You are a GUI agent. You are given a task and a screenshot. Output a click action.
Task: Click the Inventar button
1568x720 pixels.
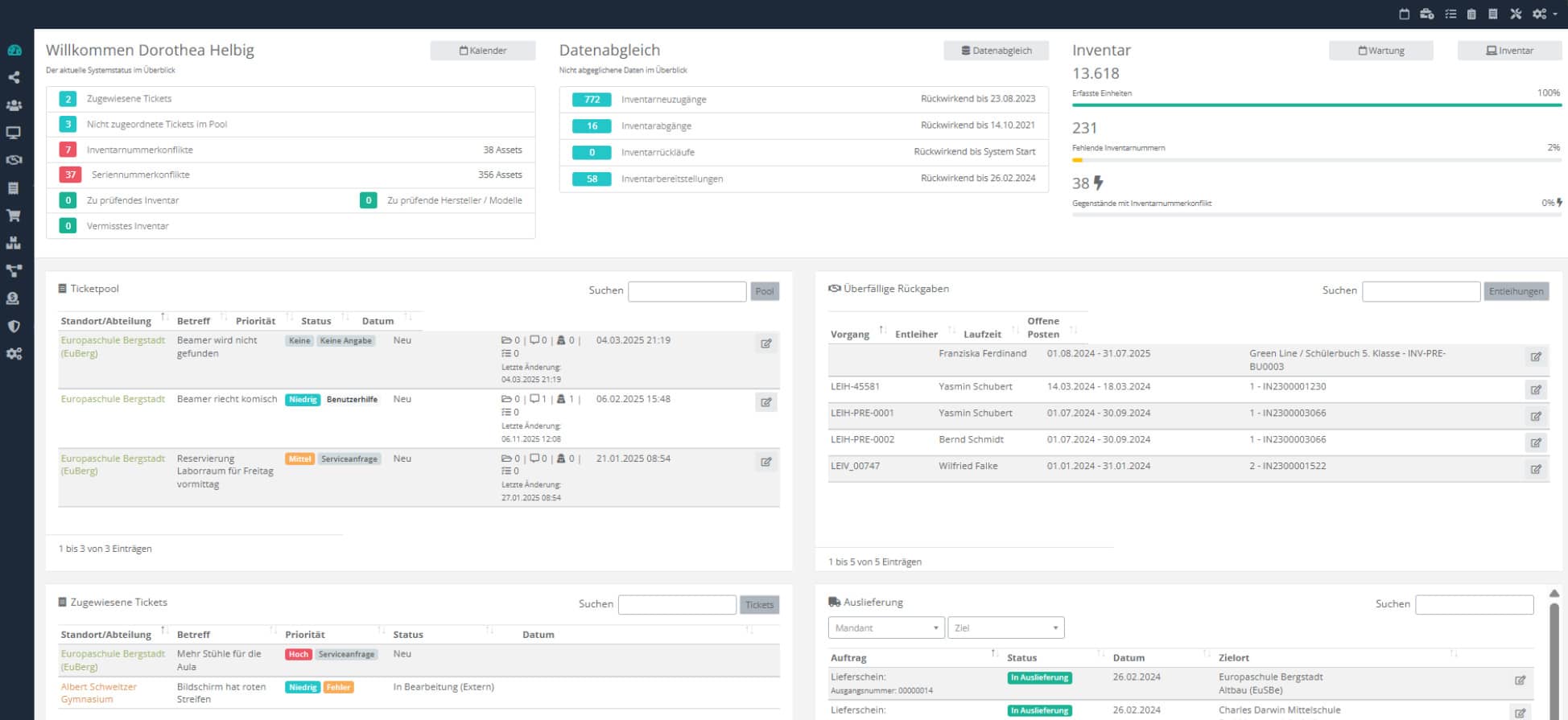(1509, 51)
